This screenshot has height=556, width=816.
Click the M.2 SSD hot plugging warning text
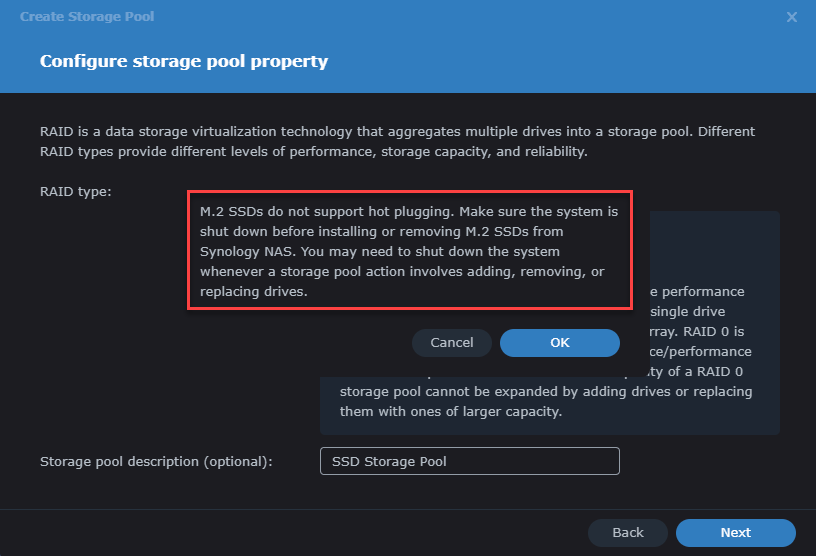click(409, 250)
